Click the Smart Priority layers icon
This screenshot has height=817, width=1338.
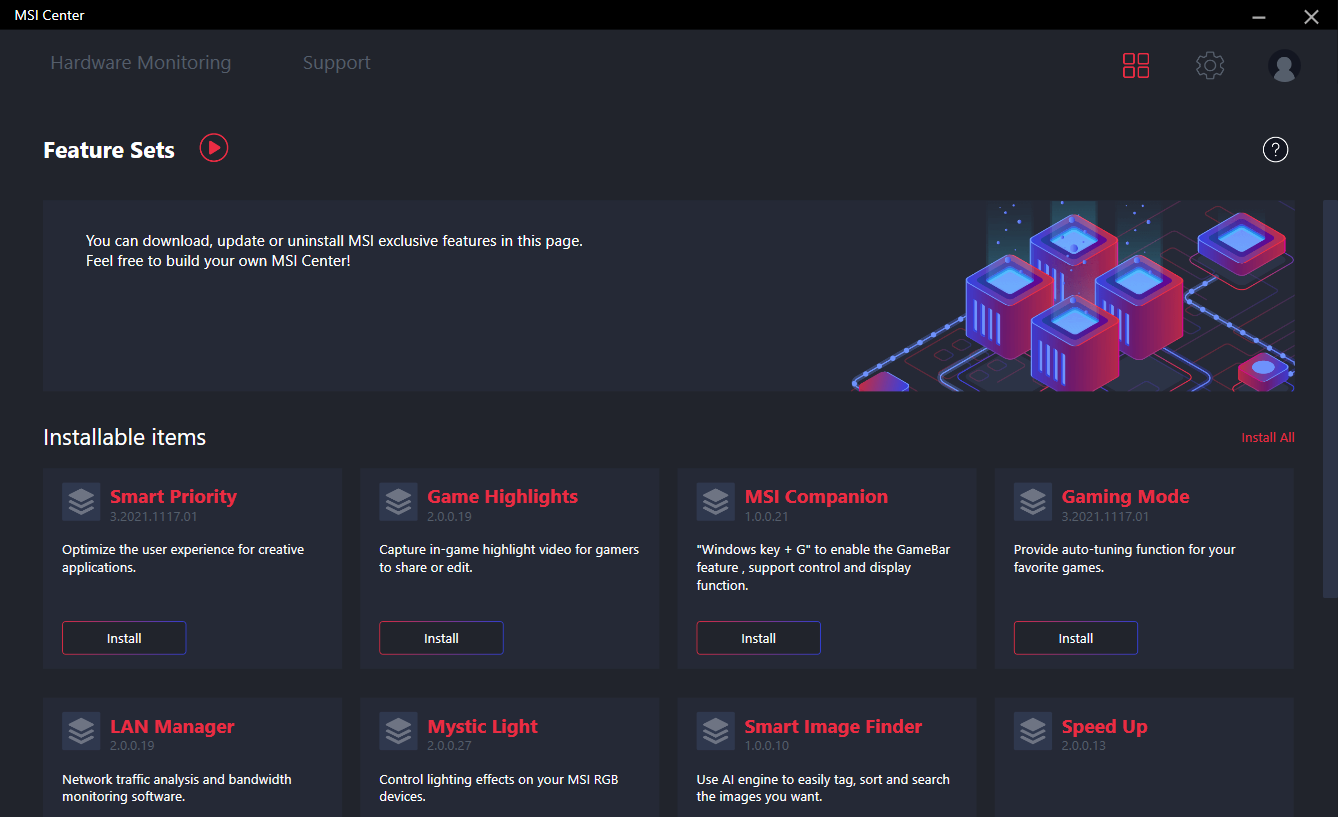(81, 502)
